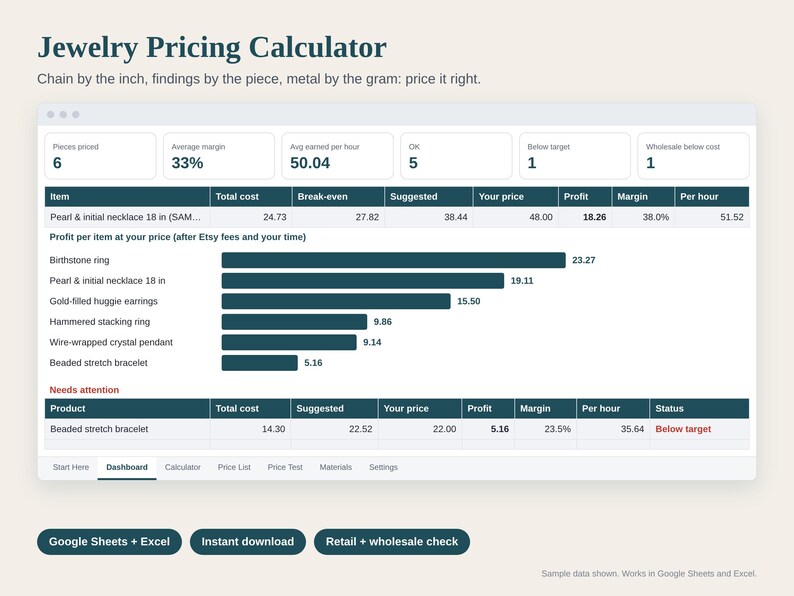Select the Average margin card
Image resolution: width=794 pixels, height=596 pixels.
pos(219,156)
